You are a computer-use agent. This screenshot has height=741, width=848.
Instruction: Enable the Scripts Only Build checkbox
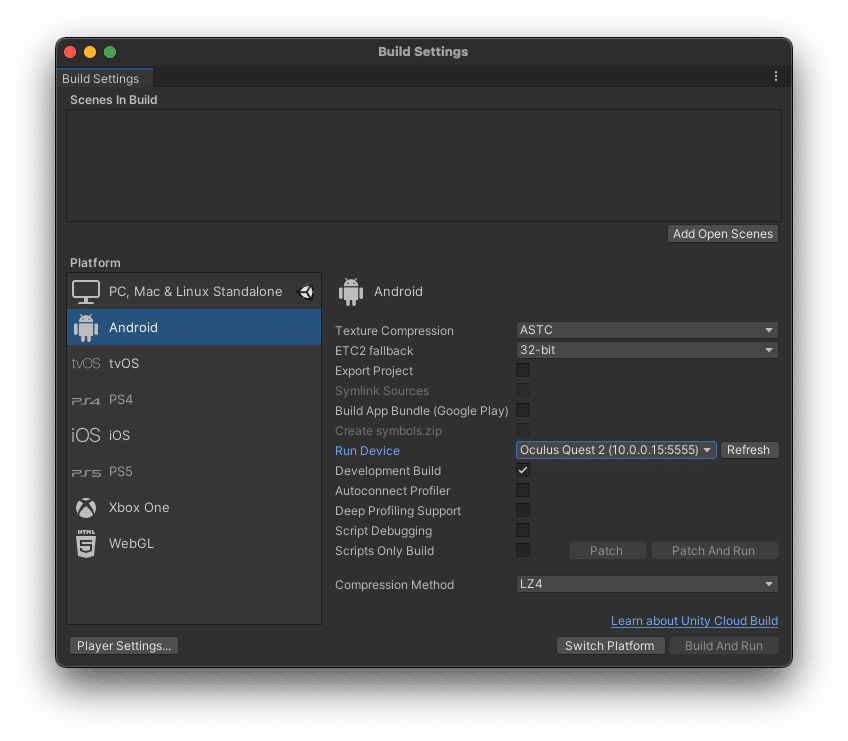click(x=523, y=551)
